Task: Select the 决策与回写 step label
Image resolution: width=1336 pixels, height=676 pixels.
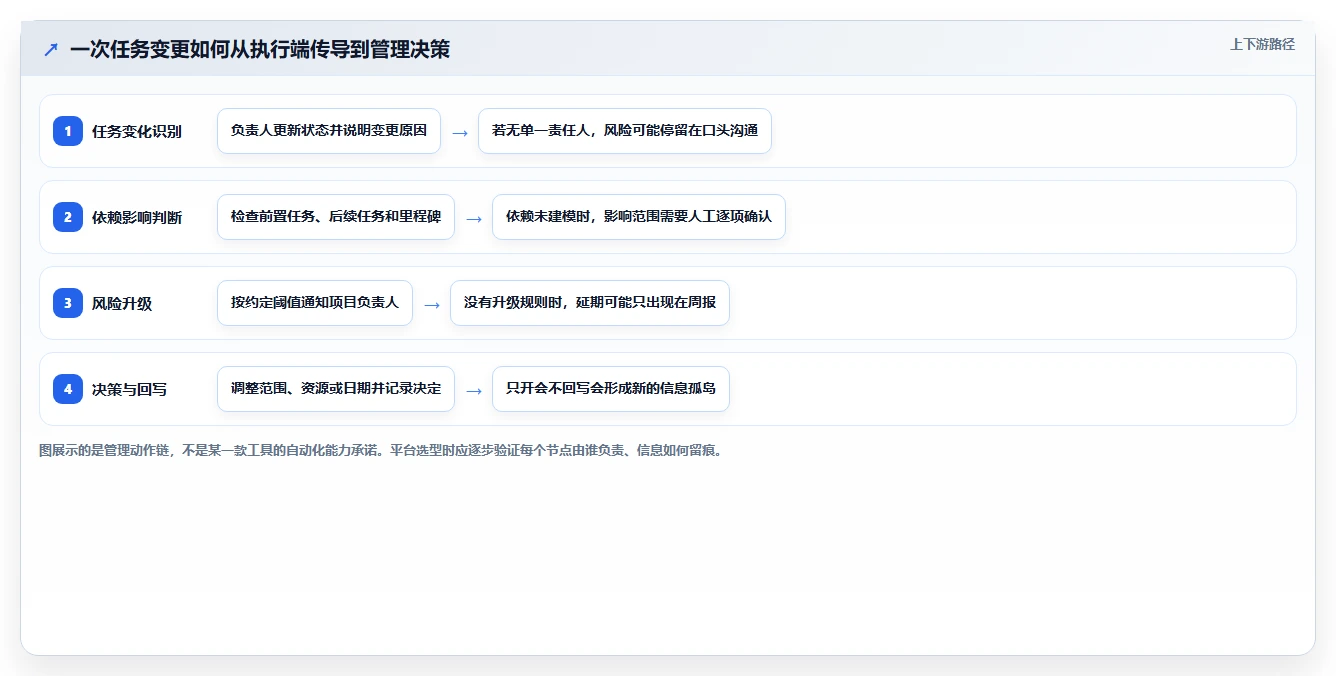Action: (x=129, y=389)
